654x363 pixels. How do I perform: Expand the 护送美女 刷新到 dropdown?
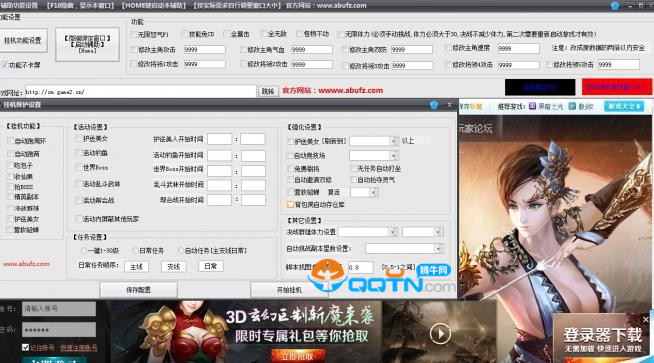(393, 141)
